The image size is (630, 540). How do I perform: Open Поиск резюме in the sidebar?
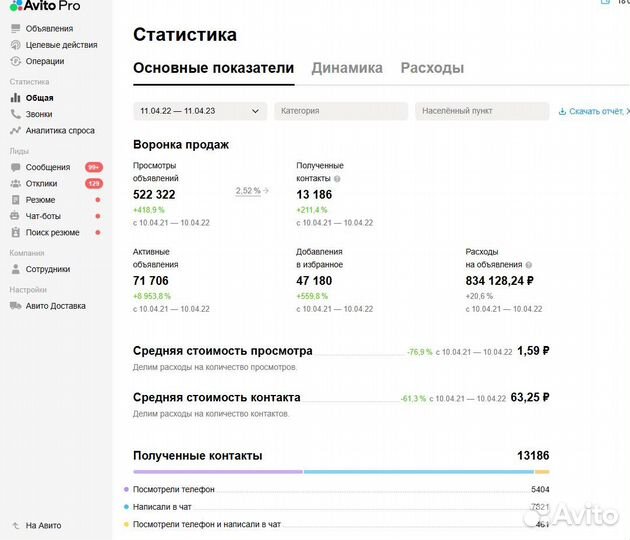tap(53, 232)
